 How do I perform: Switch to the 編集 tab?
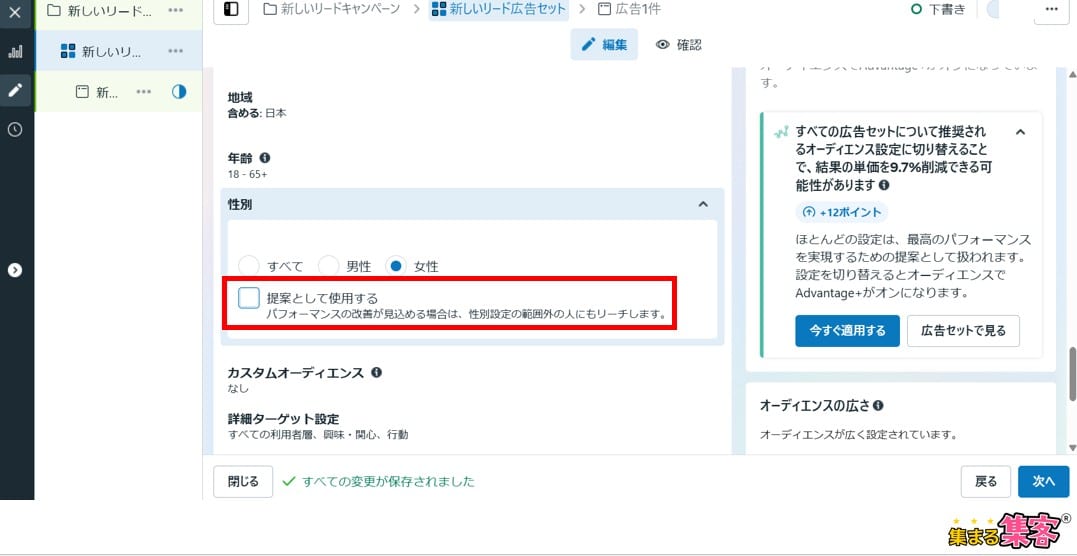coord(604,45)
